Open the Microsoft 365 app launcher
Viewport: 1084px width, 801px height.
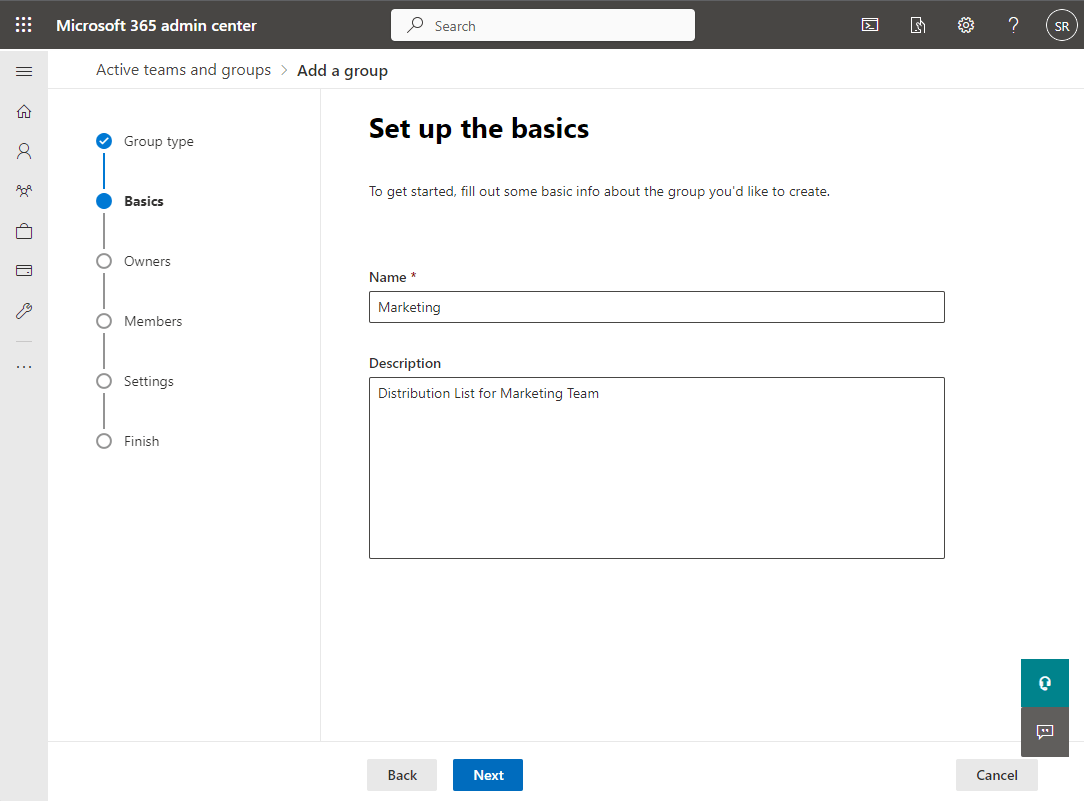(24, 24)
